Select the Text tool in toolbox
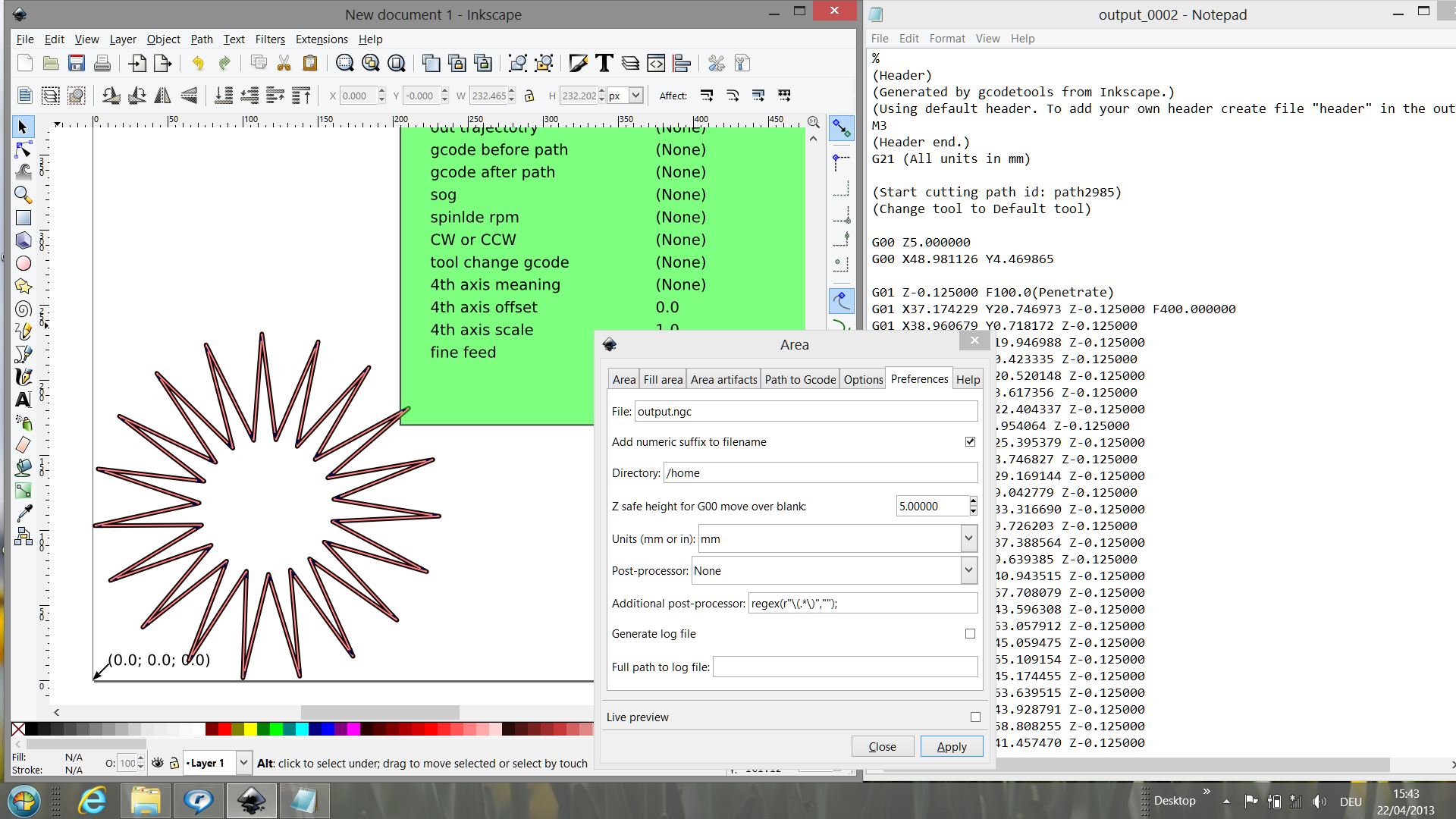 pos(23,400)
